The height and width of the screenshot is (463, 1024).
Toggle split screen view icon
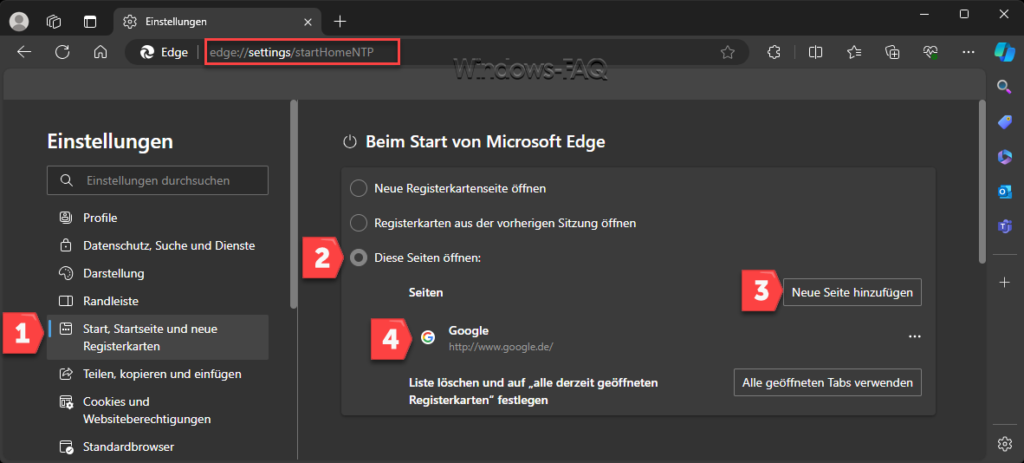click(815, 52)
